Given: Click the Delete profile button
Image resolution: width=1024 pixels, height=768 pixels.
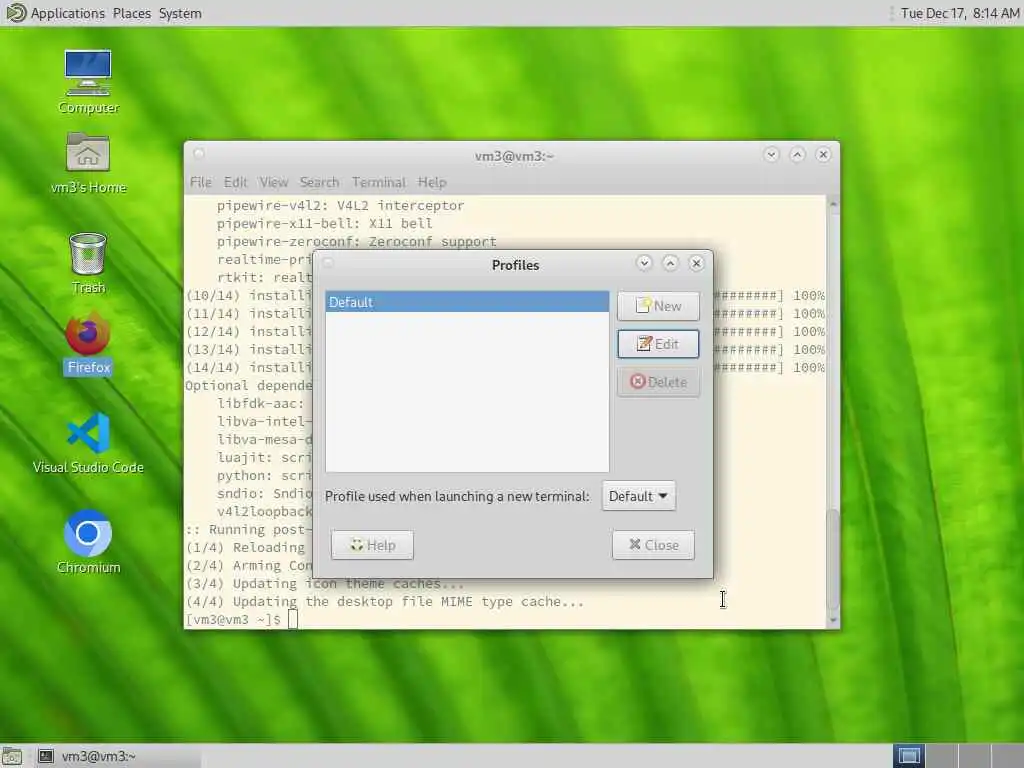Looking at the screenshot, I should coord(658,382).
